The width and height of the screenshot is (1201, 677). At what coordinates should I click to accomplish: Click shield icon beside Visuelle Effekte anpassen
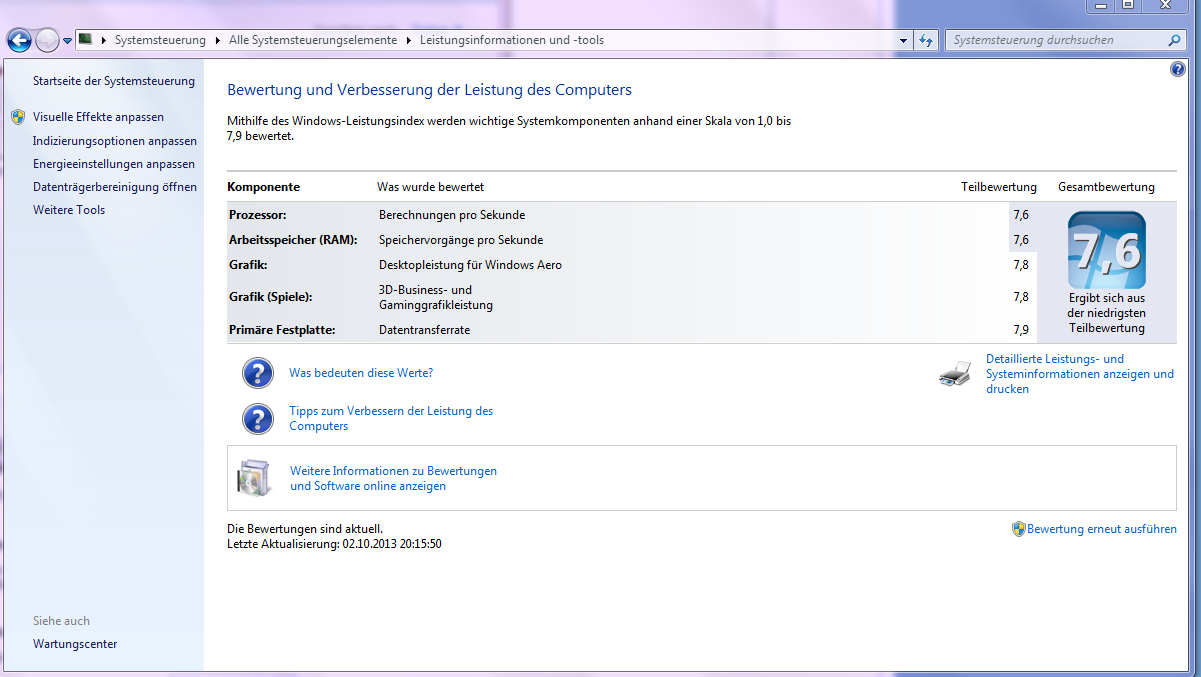pyautogui.click(x=18, y=117)
